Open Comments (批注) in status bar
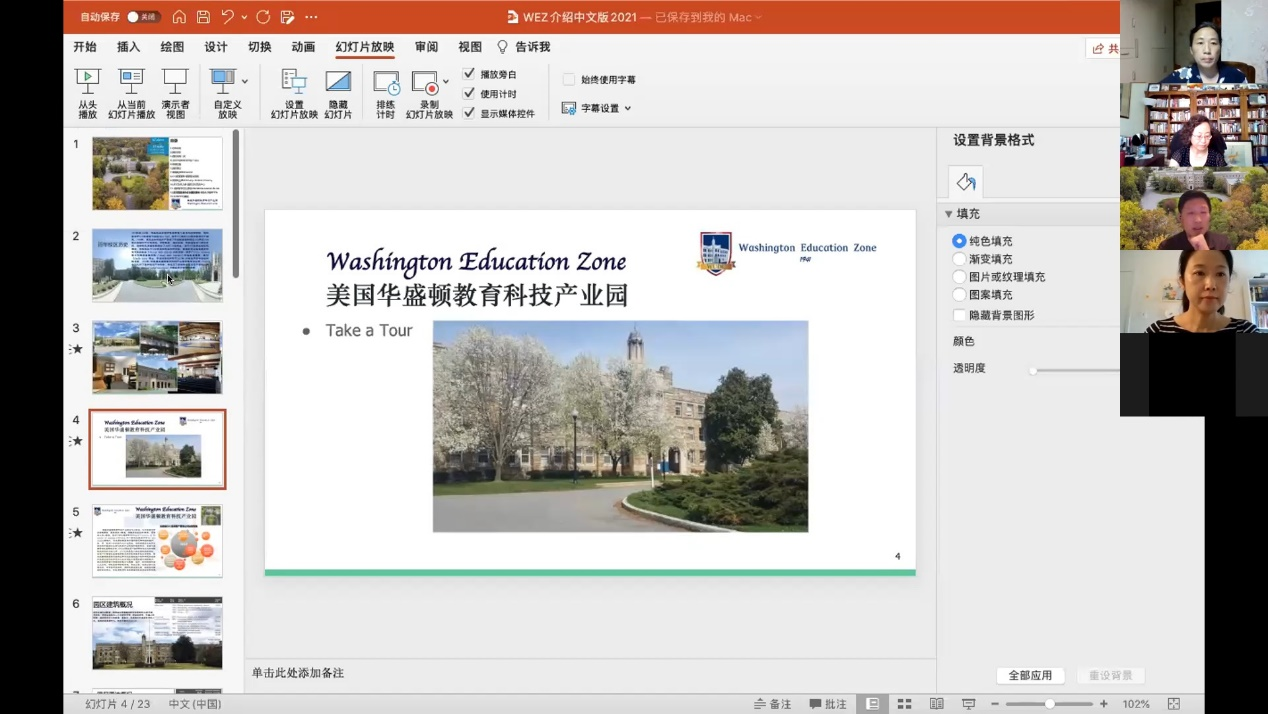 [x=828, y=704]
